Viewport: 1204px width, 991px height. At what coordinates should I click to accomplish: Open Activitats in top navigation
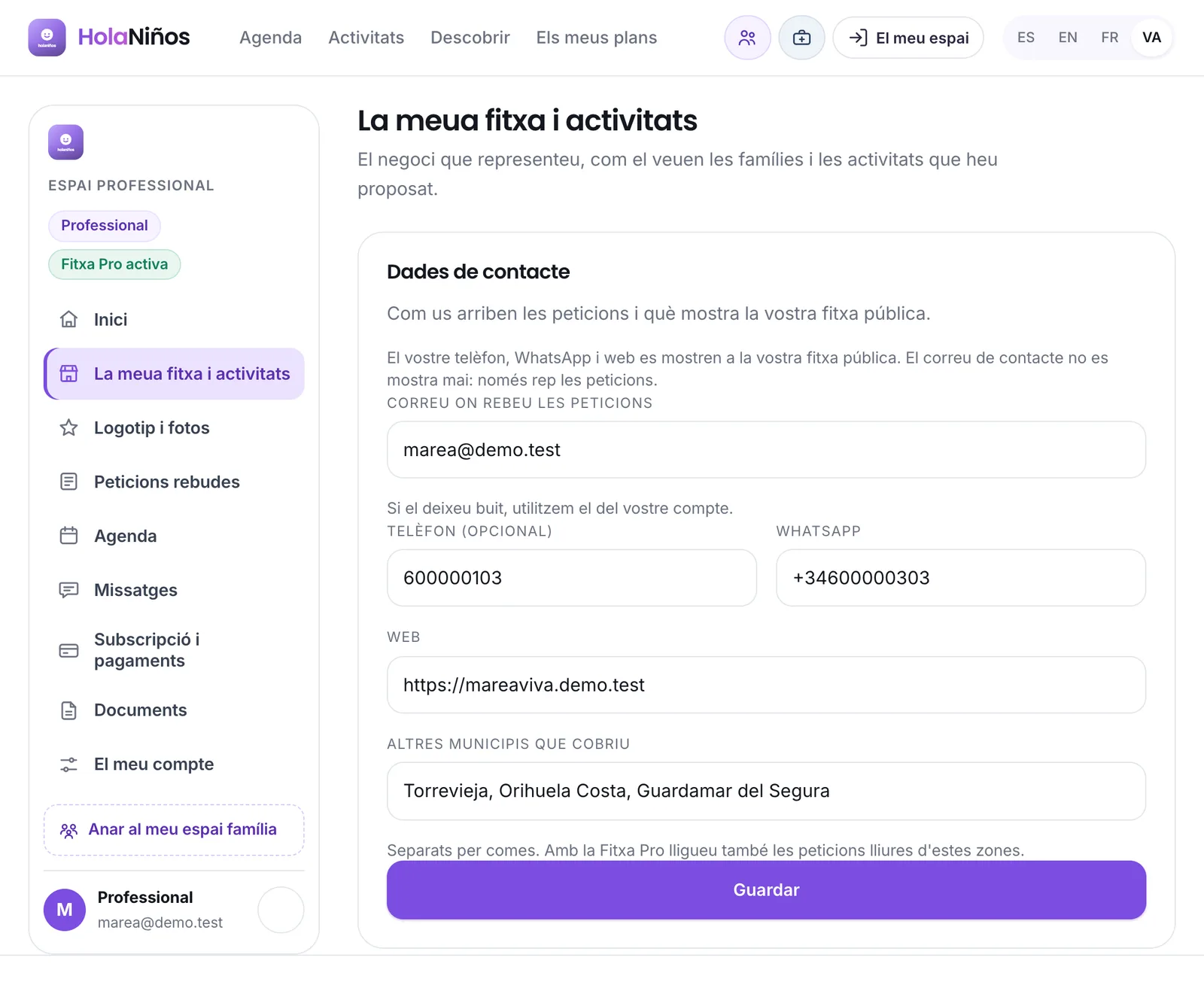(x=366, y=38)
